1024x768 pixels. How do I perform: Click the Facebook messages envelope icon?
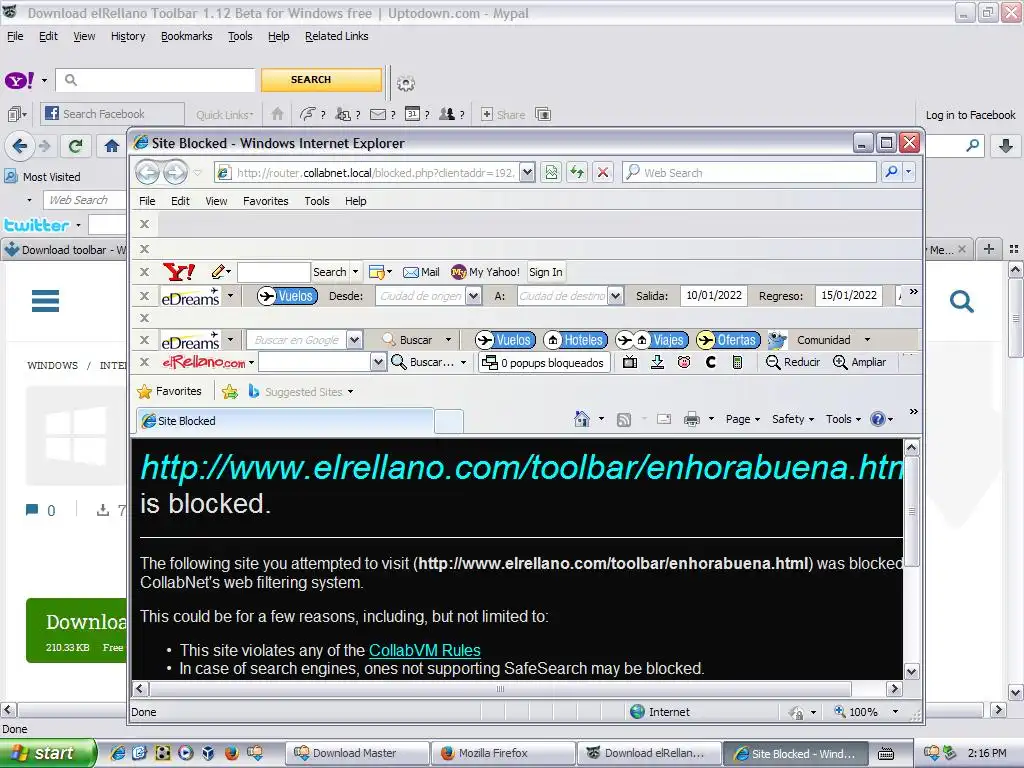tap(377, 114)
